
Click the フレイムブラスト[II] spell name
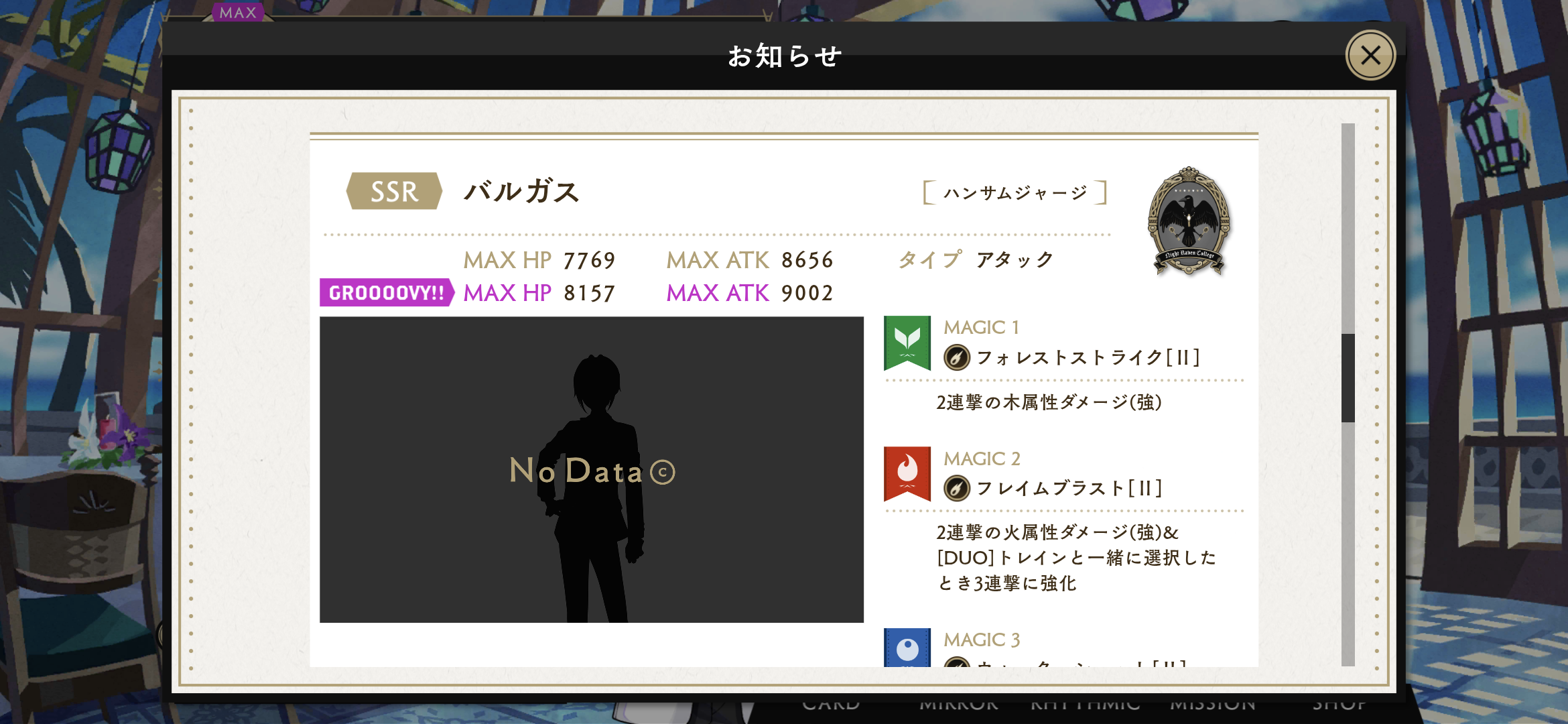(1069, 488)
